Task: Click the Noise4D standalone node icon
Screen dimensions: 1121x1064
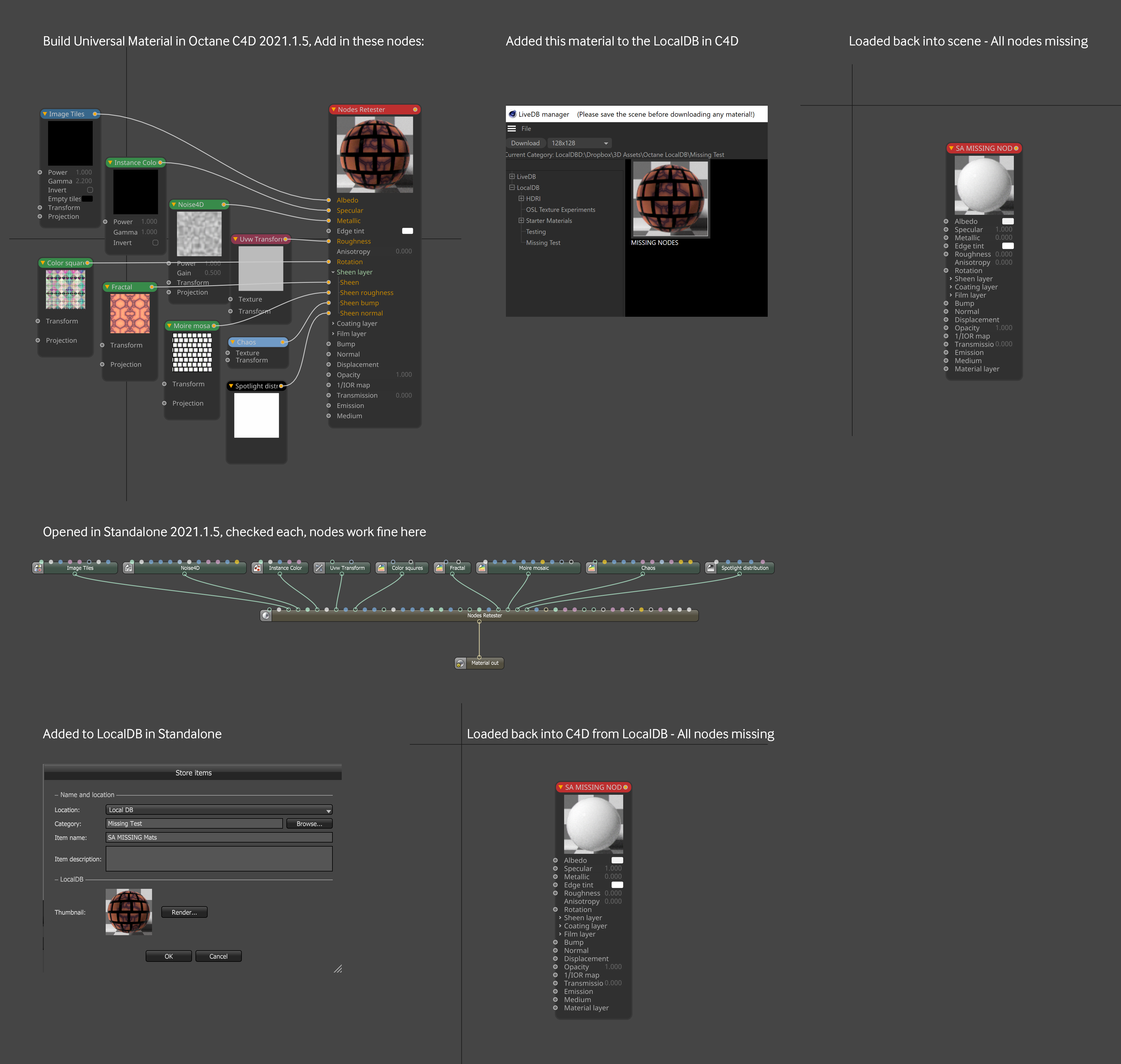Action: point(129,568)
